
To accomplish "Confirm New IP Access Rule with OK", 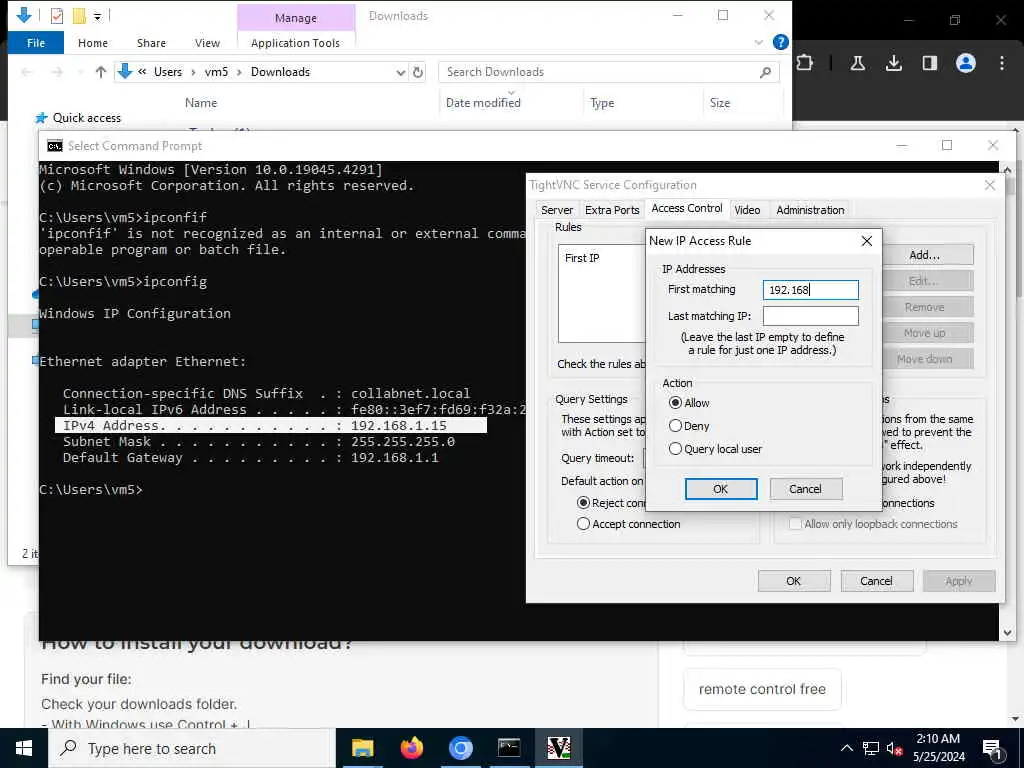I will 721,489.
